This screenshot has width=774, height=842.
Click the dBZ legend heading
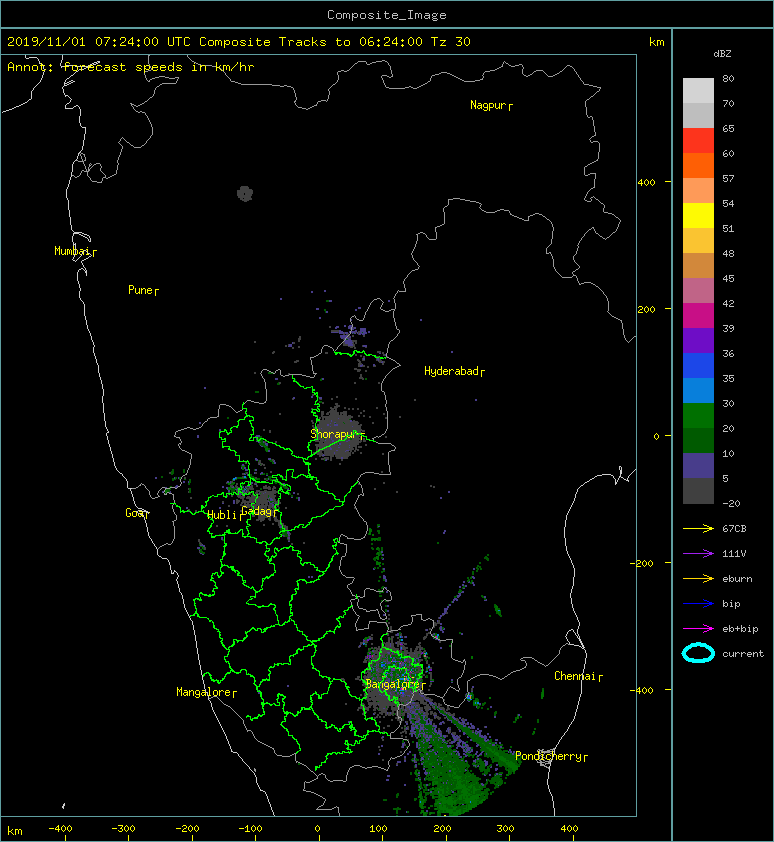(722, 54)
